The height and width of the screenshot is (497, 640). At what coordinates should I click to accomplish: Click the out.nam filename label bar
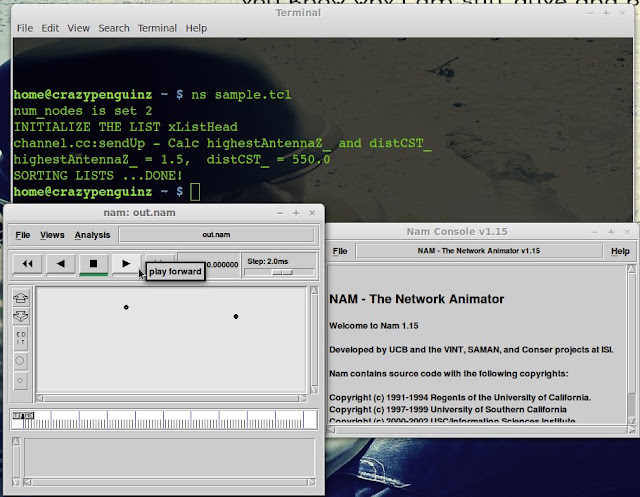(216, 235)
